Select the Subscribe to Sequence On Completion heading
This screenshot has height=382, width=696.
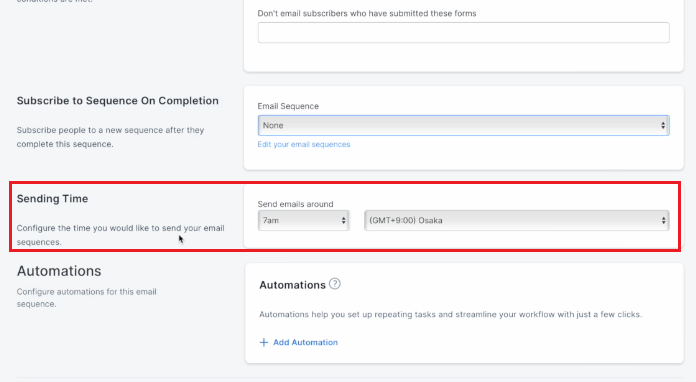(x=118, y=101)
